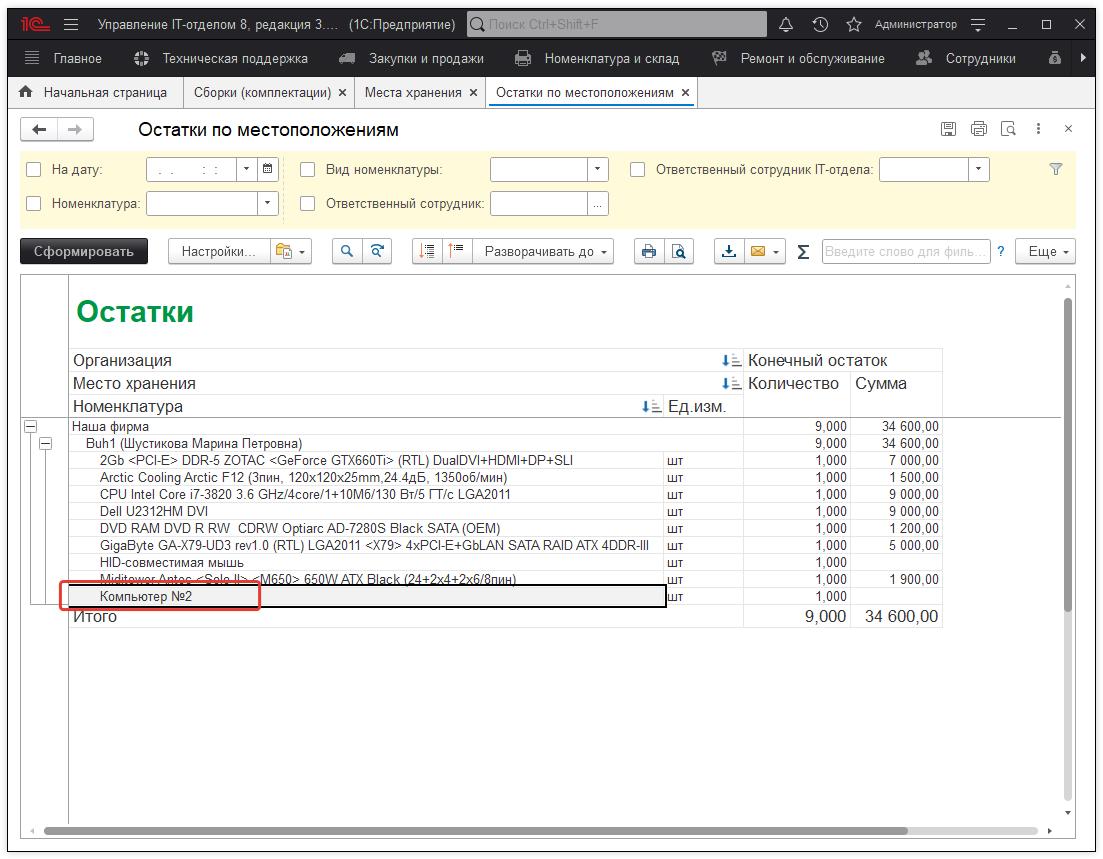Click the sum sigma icon
The image size is (1103, 859).
pyautogui.click(x=803, y=252)
